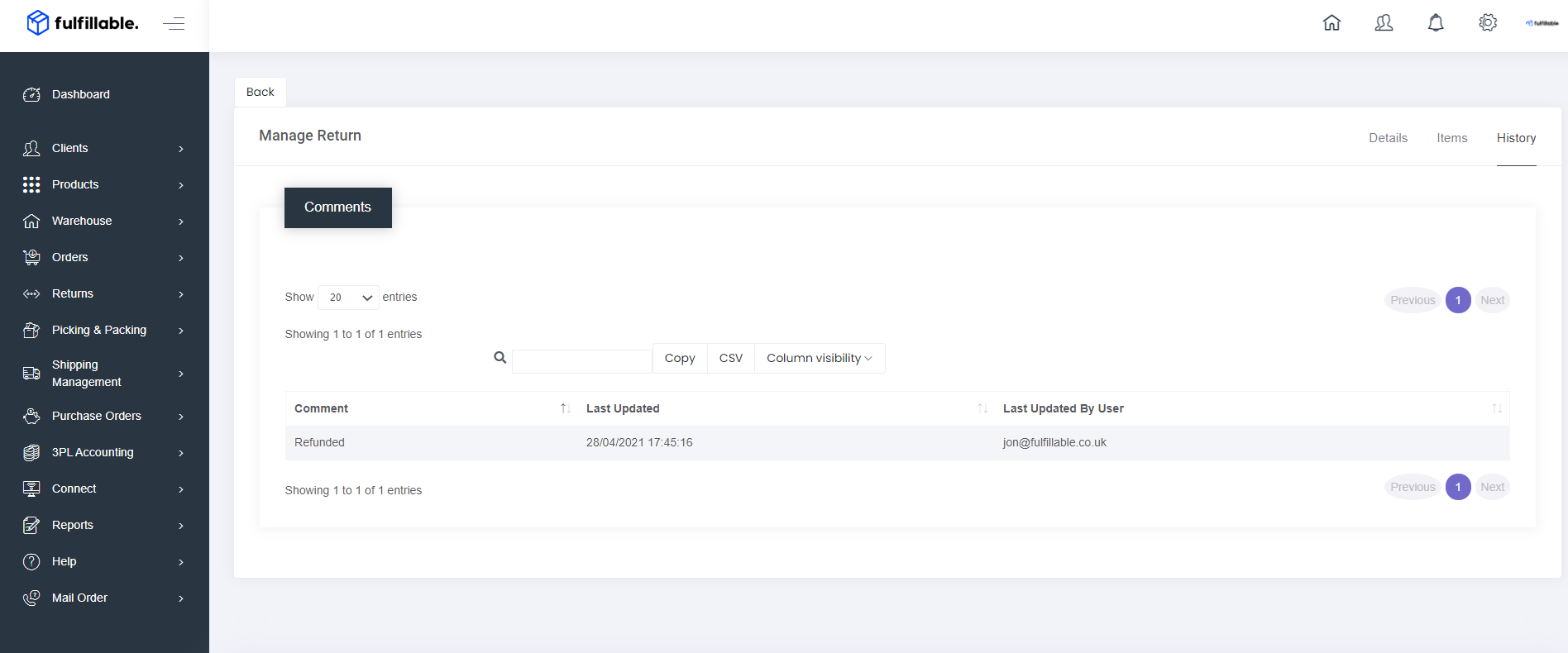
Task: Expand the Returns sidebar menu
Action: click(104, 293)
